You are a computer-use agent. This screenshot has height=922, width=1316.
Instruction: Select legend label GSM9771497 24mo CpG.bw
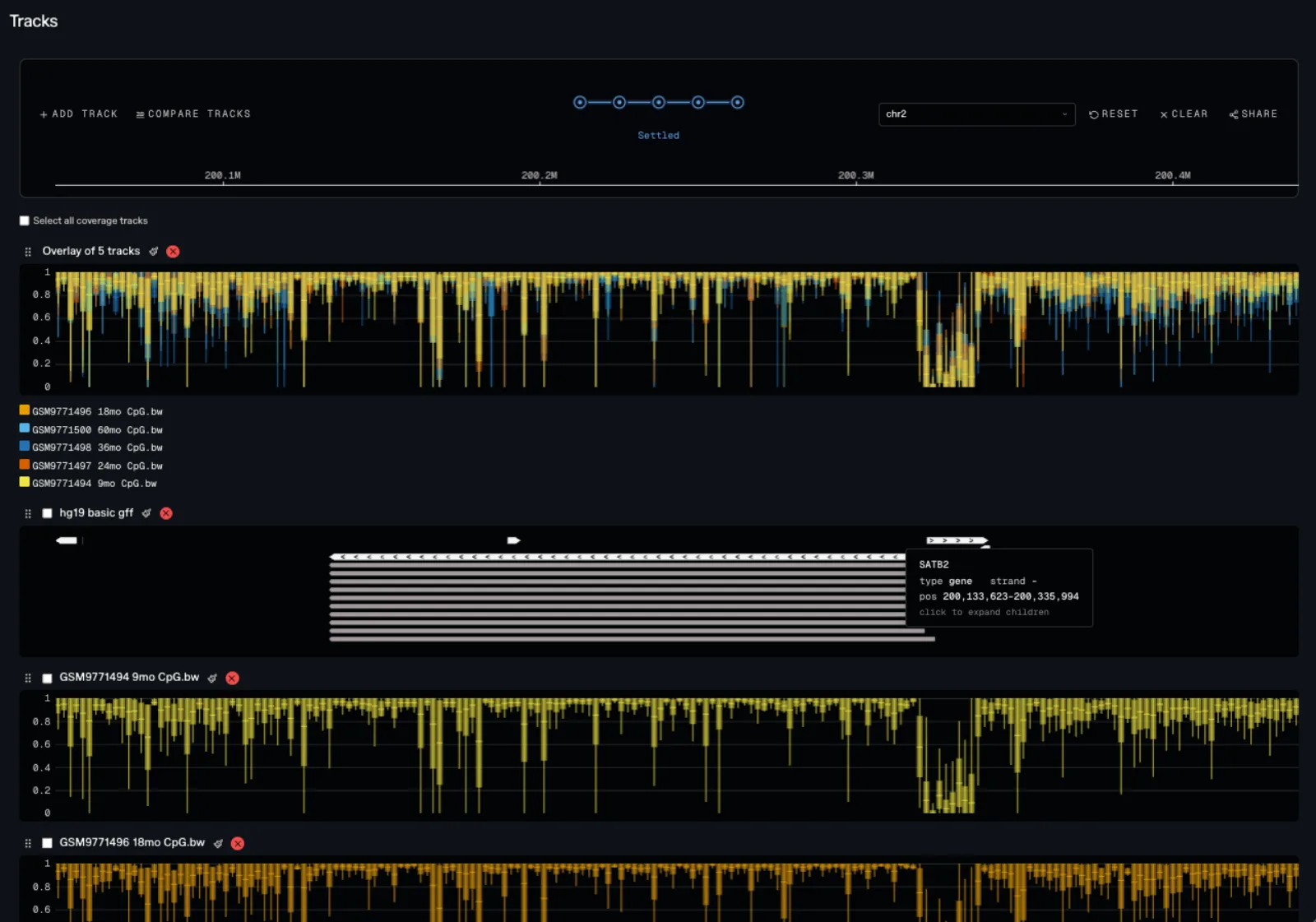point(97,466)
